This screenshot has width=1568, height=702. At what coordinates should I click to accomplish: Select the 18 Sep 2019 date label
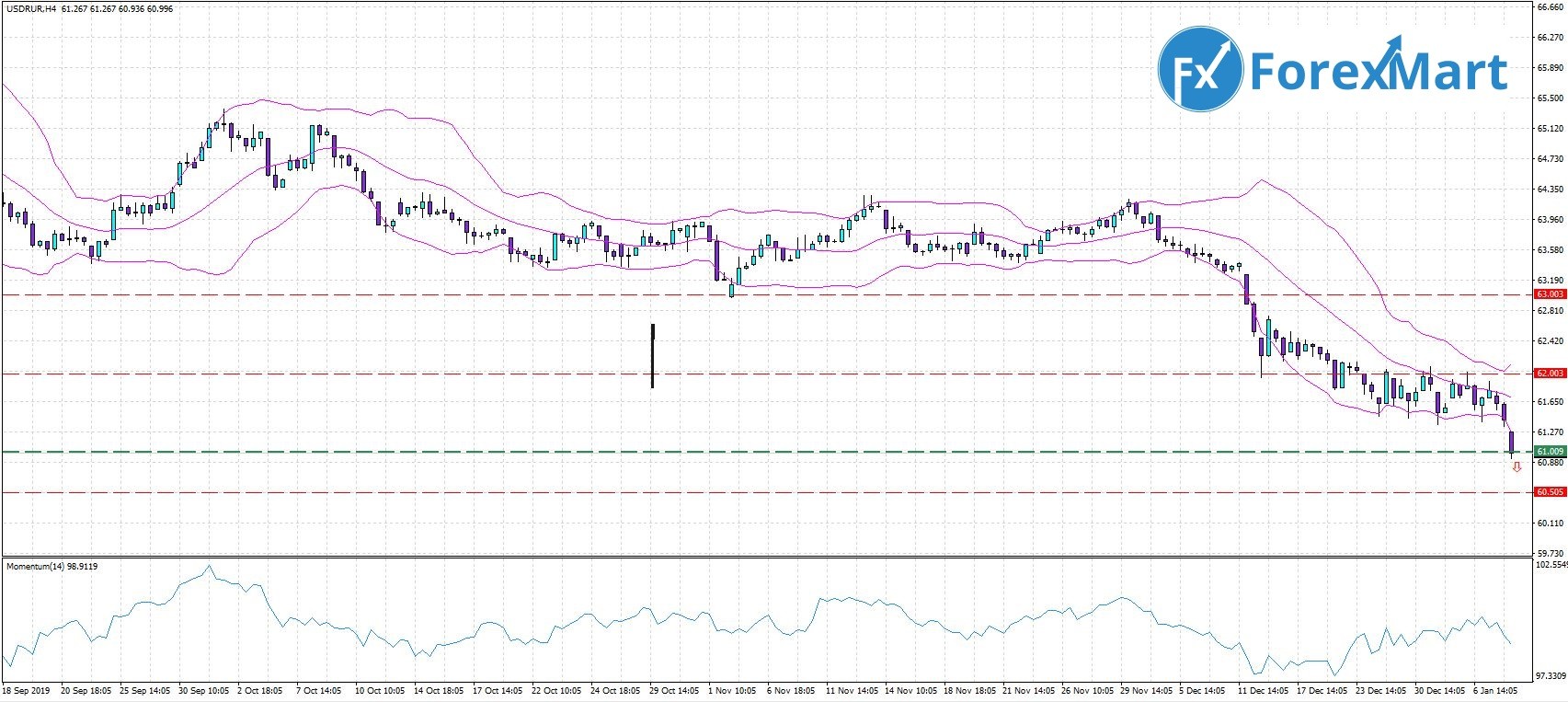(x=28, y=690)
